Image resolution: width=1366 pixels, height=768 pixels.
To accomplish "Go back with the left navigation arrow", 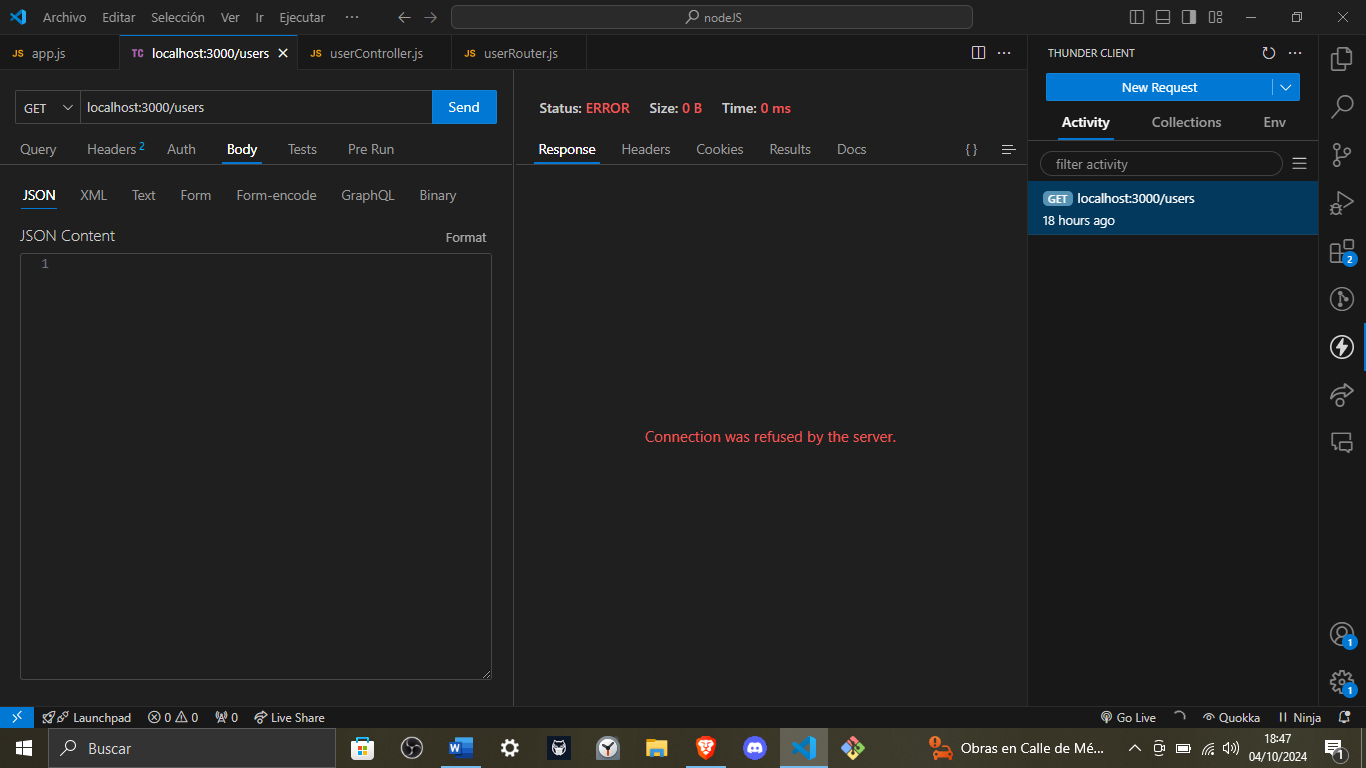I will 404,17.
